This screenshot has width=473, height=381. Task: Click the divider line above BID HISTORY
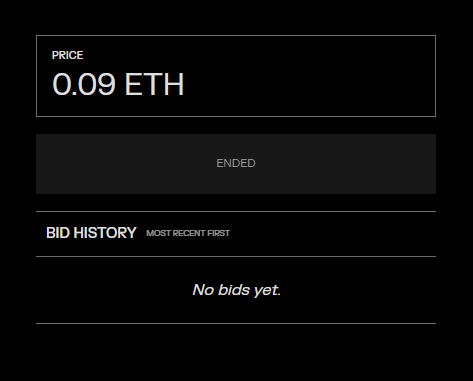pos(236,211)
